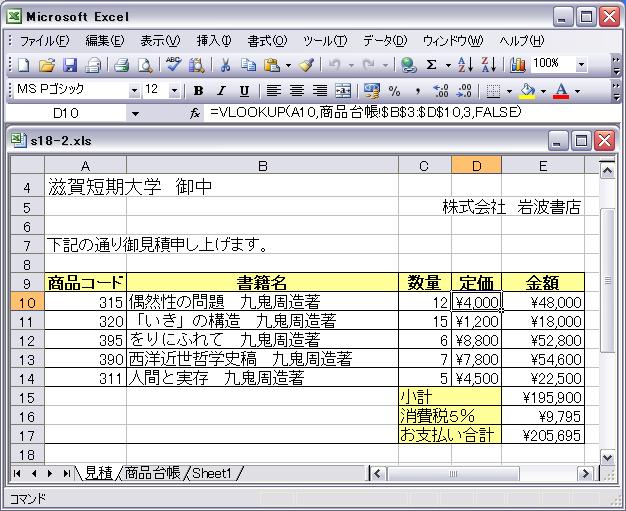Viewport: 626px width, 511px height.
Task: Expand the AutoSum function arrow
Action: [x=448, y=65]
